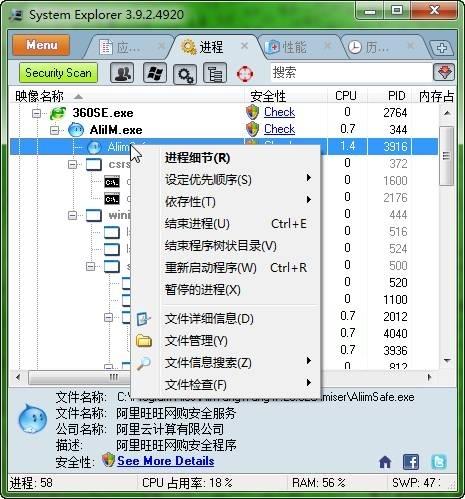
Task: Toggle the Windows system processes icon
Action: click(x=155, y=73)
